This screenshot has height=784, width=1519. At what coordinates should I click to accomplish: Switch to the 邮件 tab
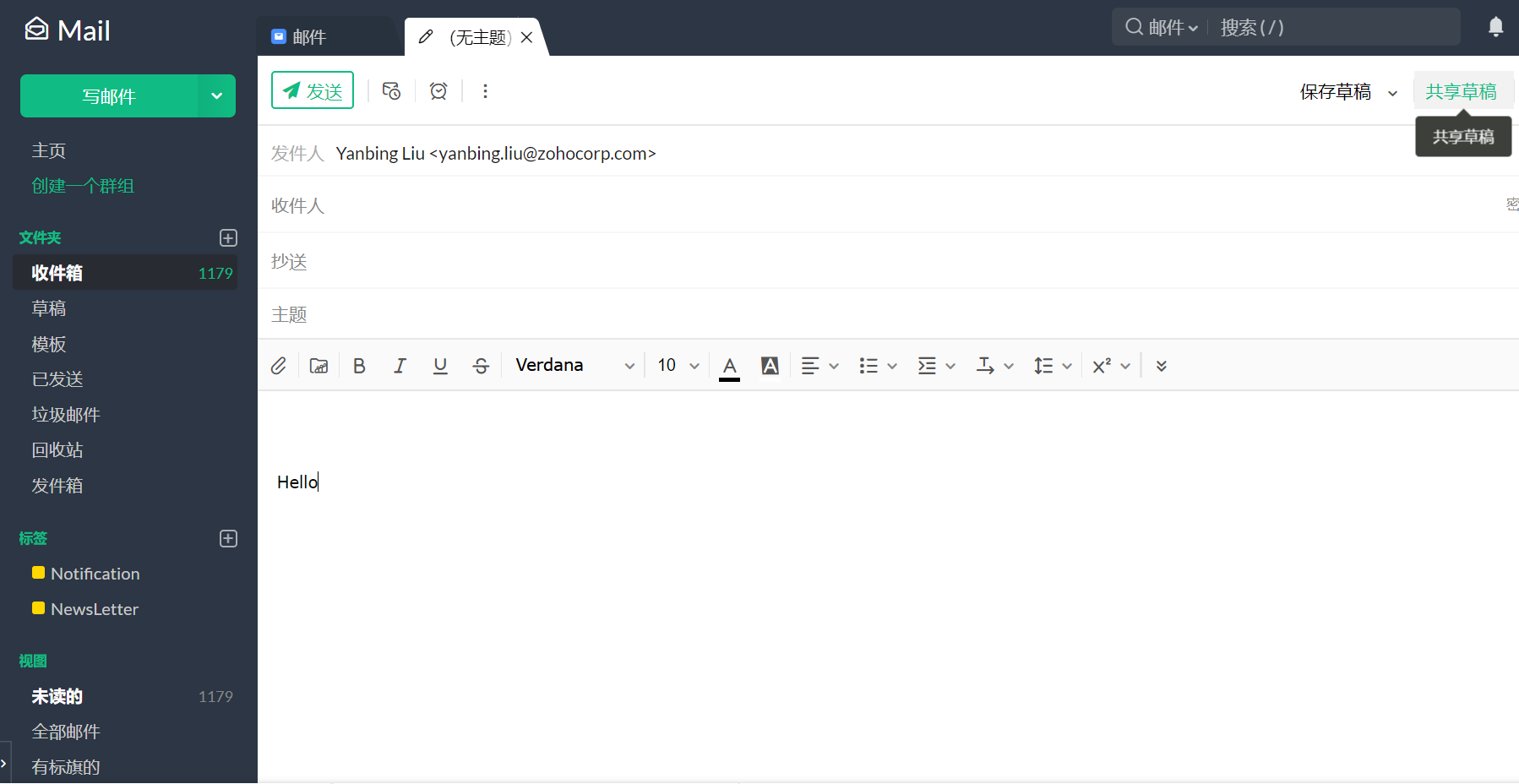[x=309, y=35]
